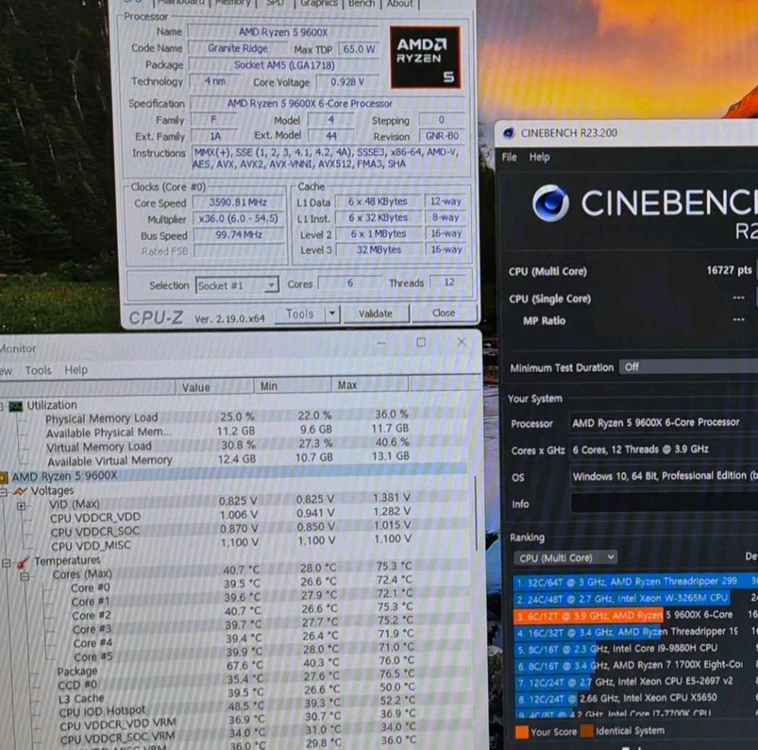Screen dimensions: 758x750
Task: Select the AMD Ryzen 5 9600X tree row
Action: pyautogui.click(x=232, y=475)
